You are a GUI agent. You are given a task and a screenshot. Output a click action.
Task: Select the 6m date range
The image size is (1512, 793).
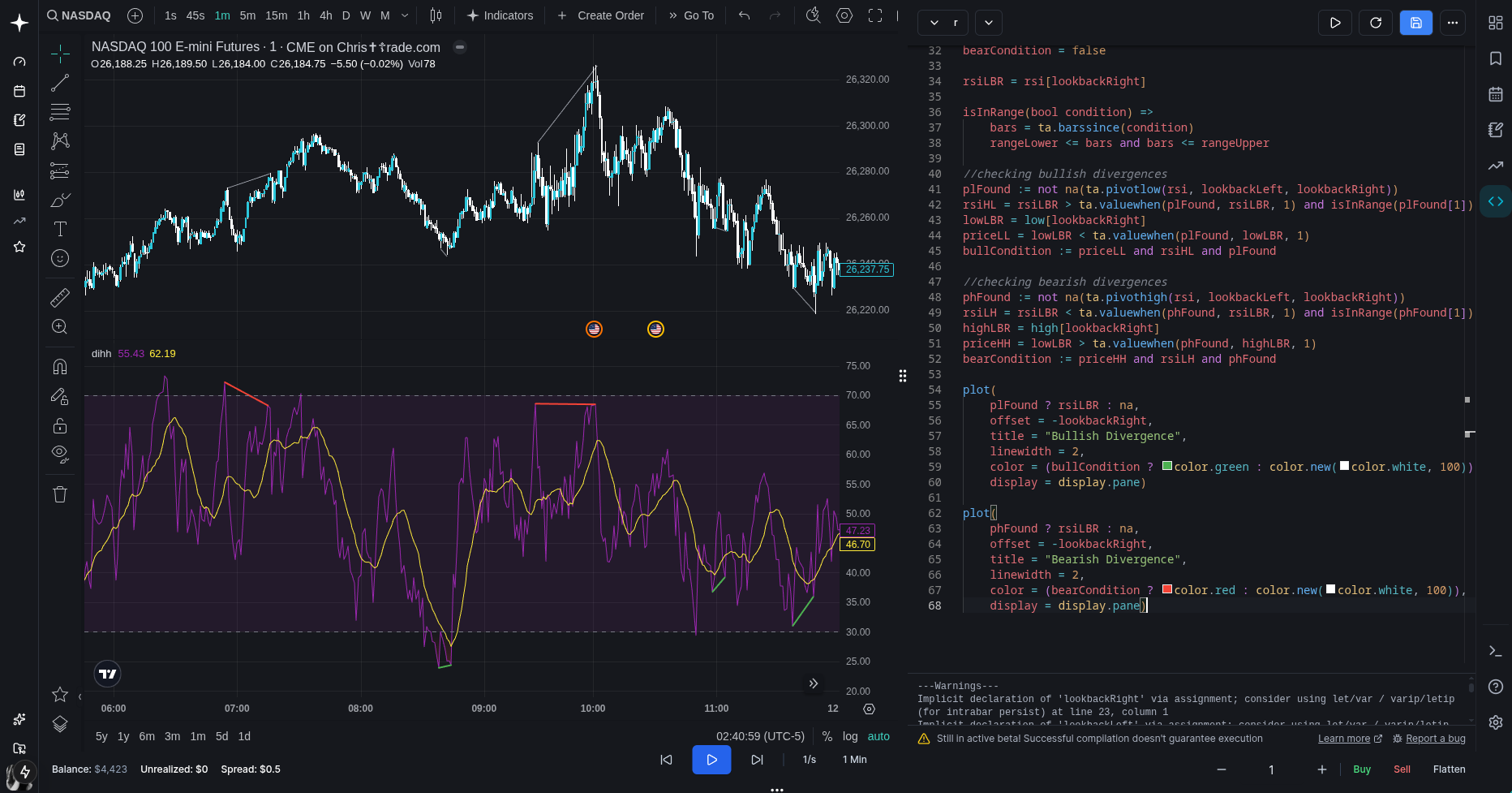pyautogui.click(x=147, y=736)
